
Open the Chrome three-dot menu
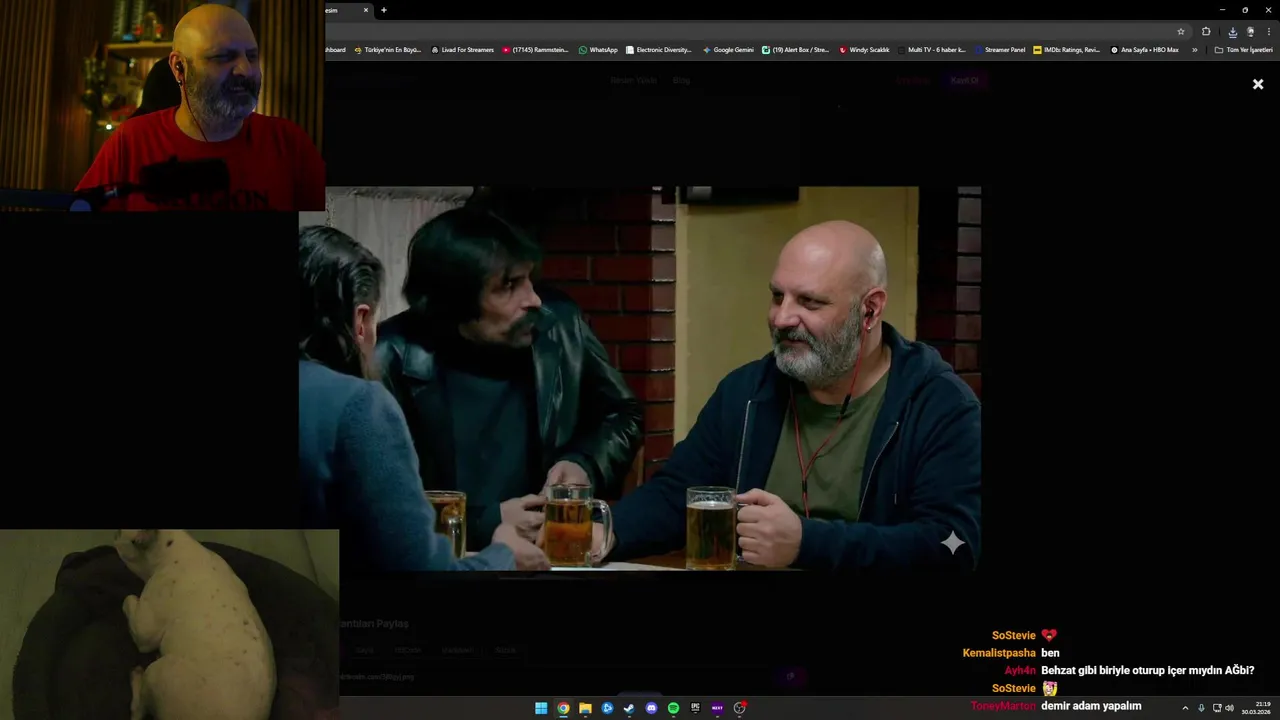tap(1268, 31)
